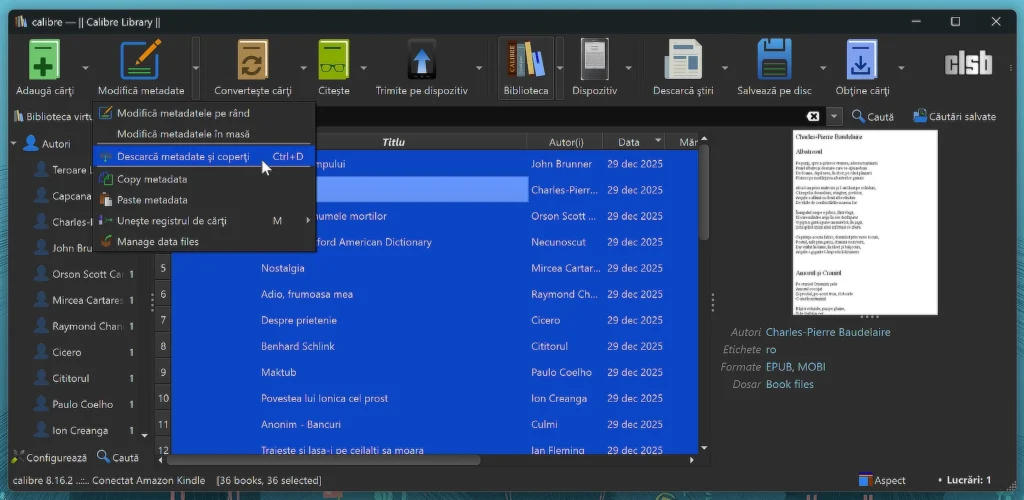Choose Manage data files from menu
The width and height of the screenshot is (1024, 500).
[x=157, y=242]
